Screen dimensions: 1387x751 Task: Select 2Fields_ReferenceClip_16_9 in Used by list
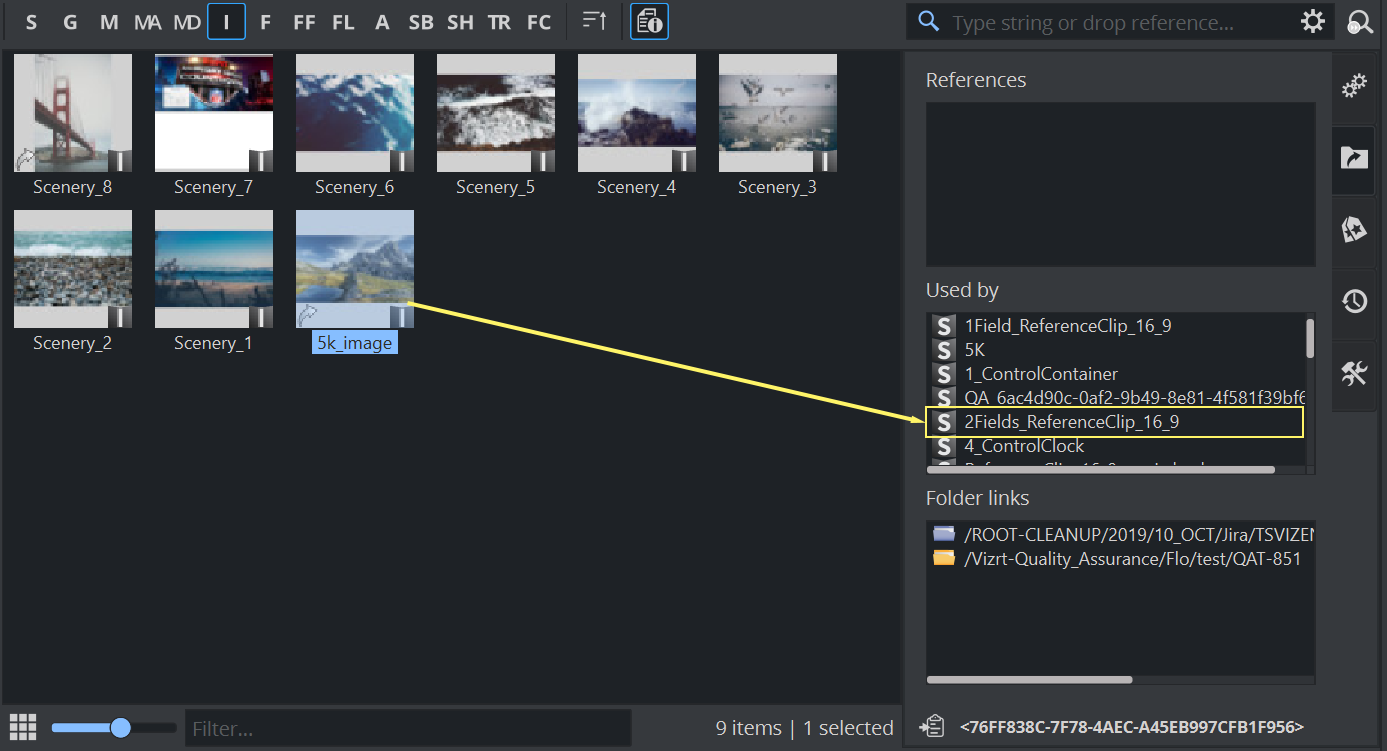1071,422
